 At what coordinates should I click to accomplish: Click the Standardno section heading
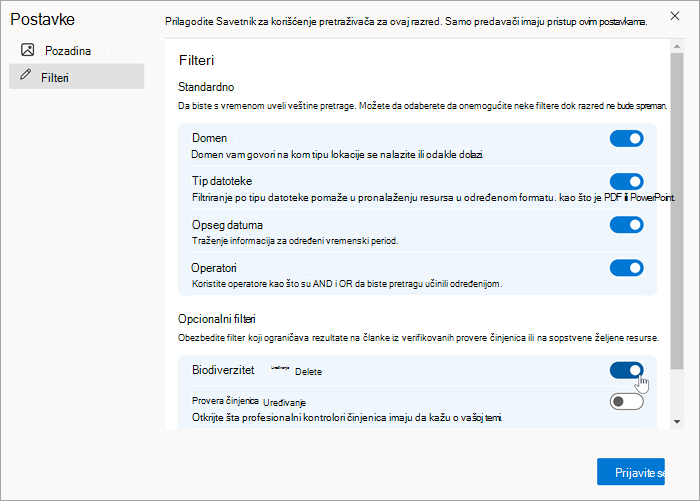(206, 87)
